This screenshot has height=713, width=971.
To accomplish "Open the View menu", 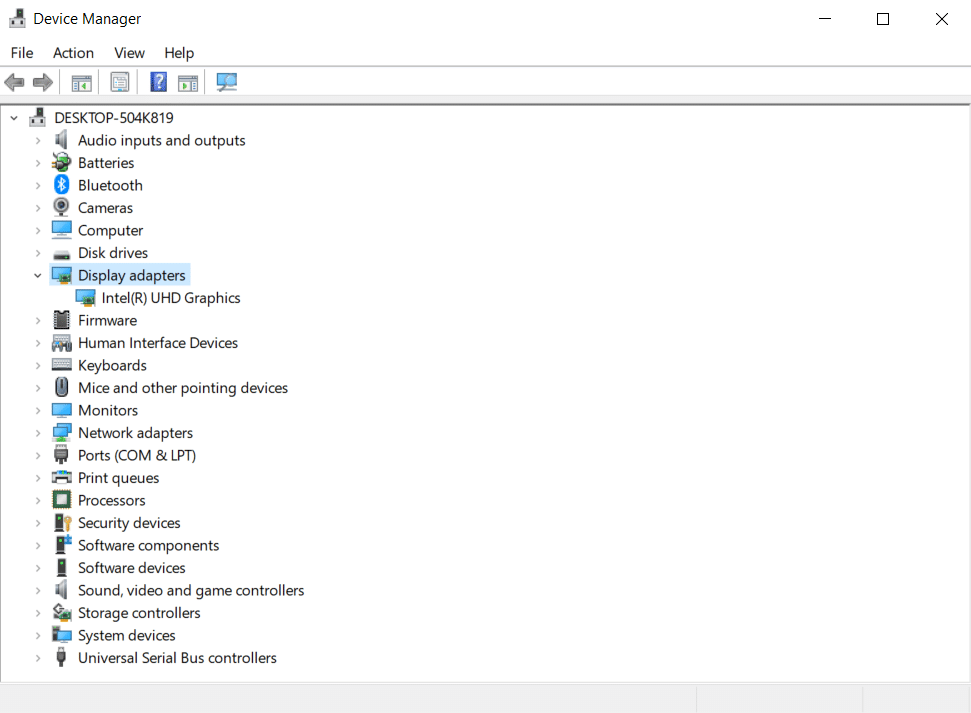I will point(129,52).
